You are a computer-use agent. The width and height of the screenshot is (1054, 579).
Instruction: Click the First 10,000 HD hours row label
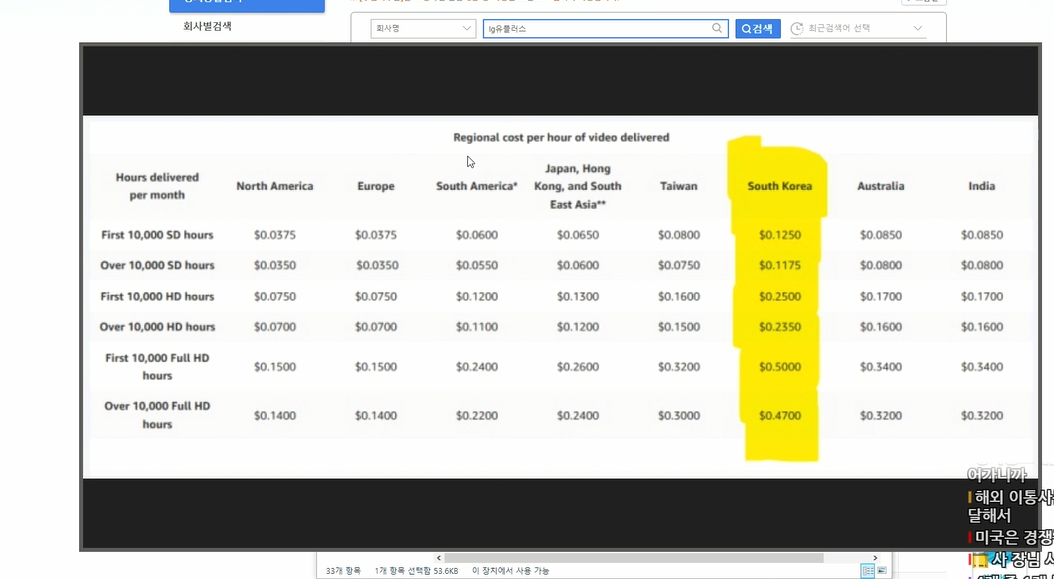click(x=157, y=296)
